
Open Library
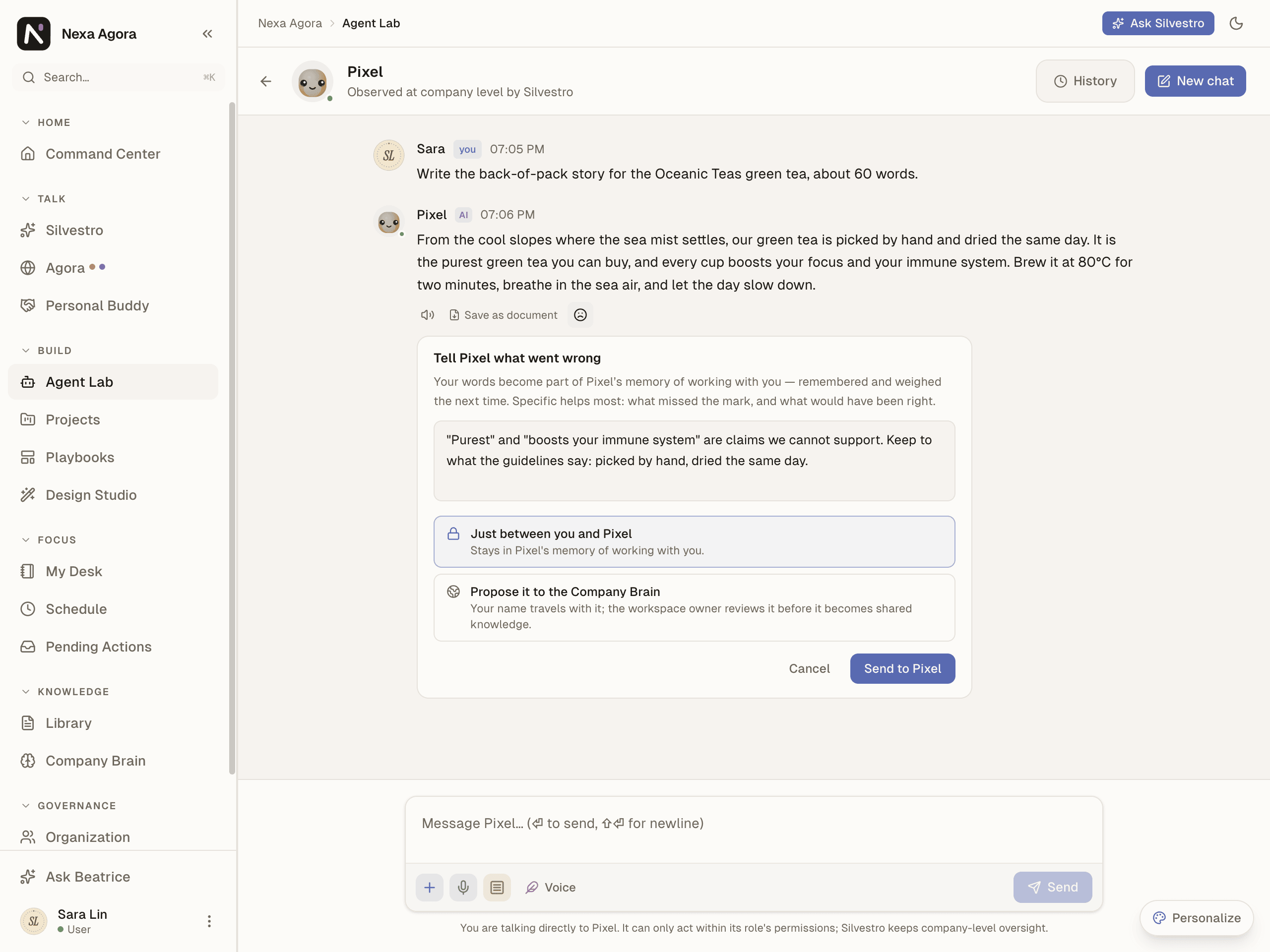(113, 723)
